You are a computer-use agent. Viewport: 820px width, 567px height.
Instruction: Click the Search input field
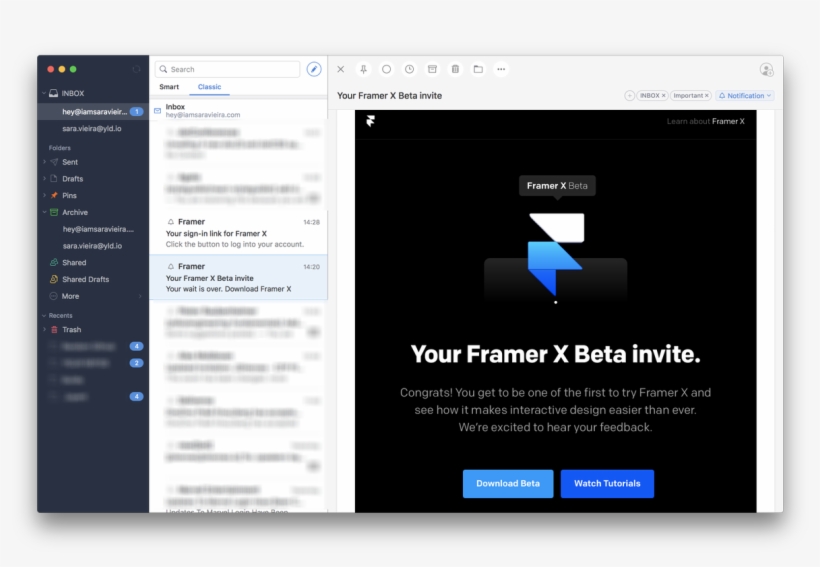pyautogui.click(x=232, y=69)
